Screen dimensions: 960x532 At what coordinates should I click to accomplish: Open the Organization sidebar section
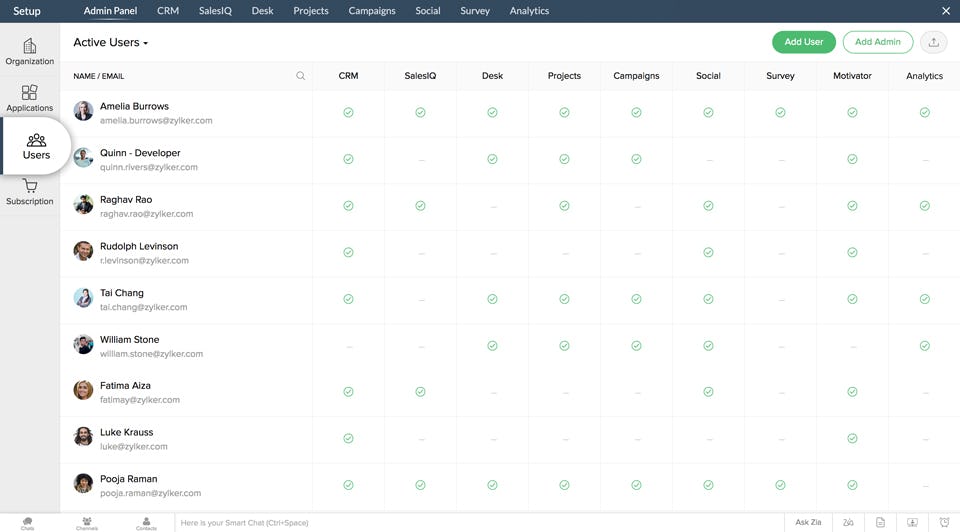(x=29, y=51)
